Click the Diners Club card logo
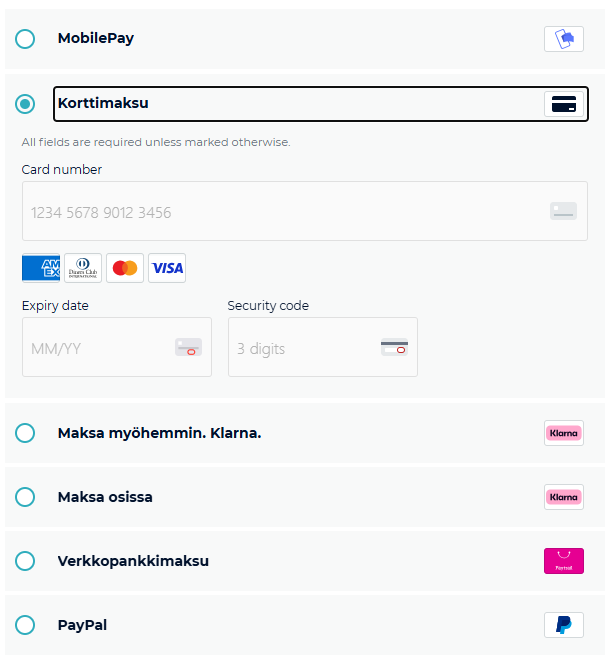This screenshot has height=659, width=608. [x=83, y=268]
